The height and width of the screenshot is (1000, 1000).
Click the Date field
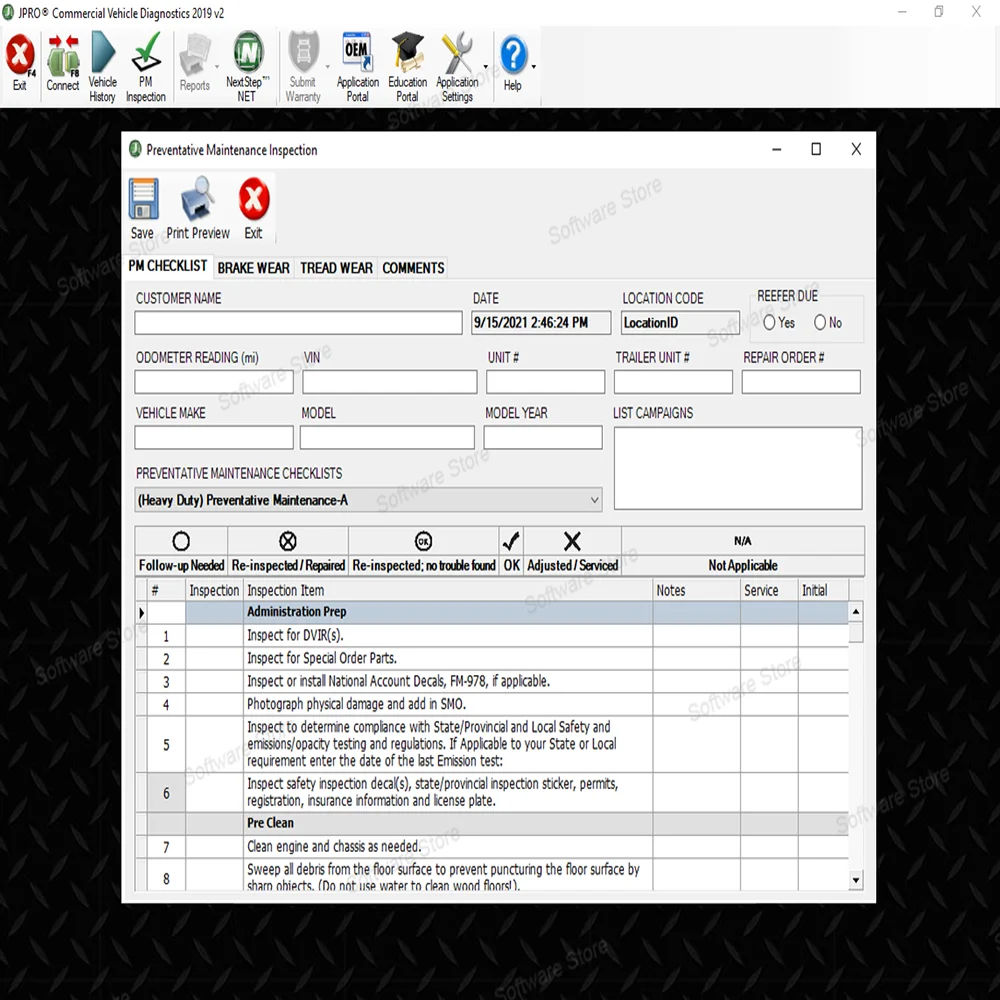(541, 323)
